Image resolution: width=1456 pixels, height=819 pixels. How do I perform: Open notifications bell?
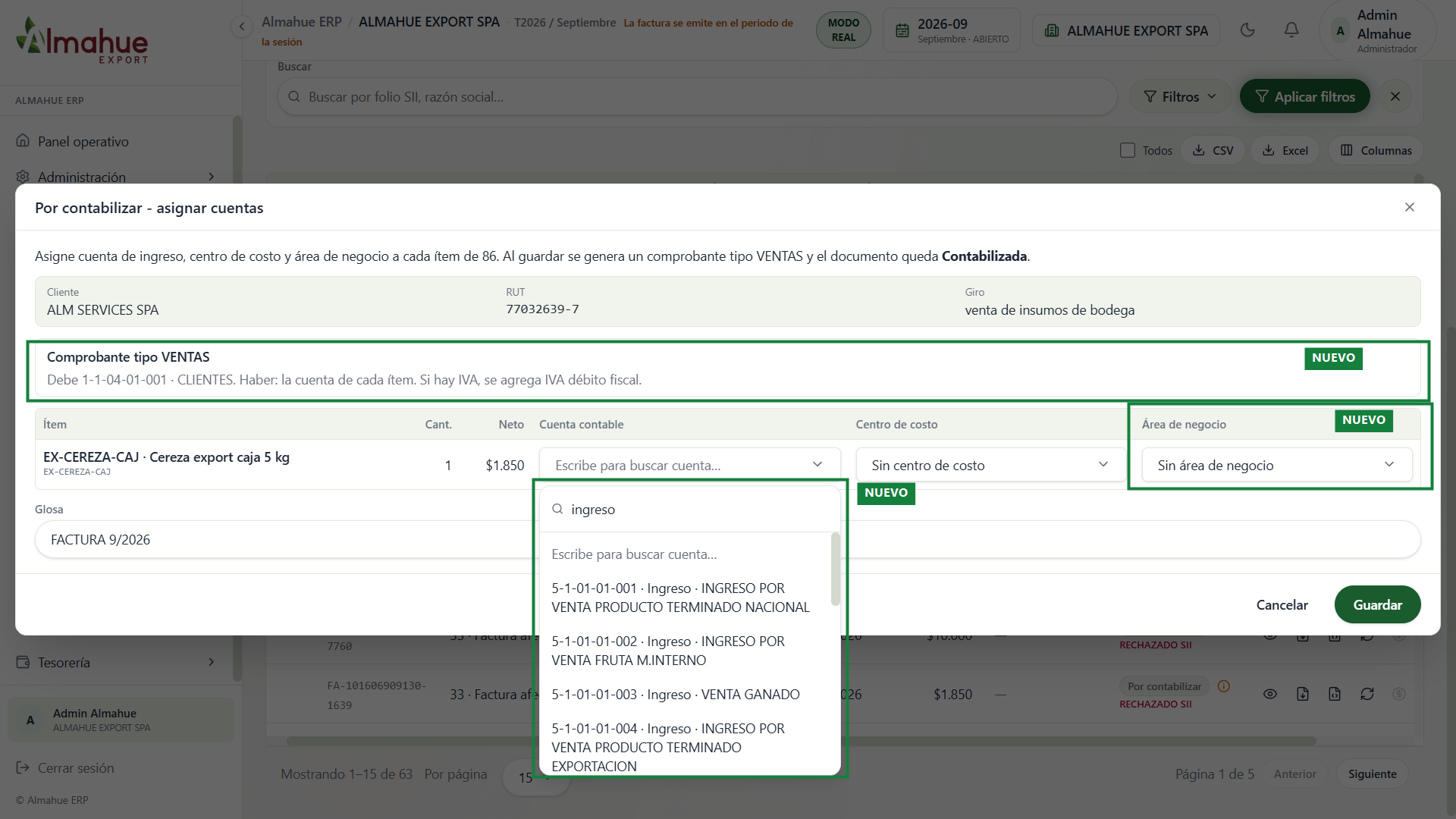[1291, 30]
